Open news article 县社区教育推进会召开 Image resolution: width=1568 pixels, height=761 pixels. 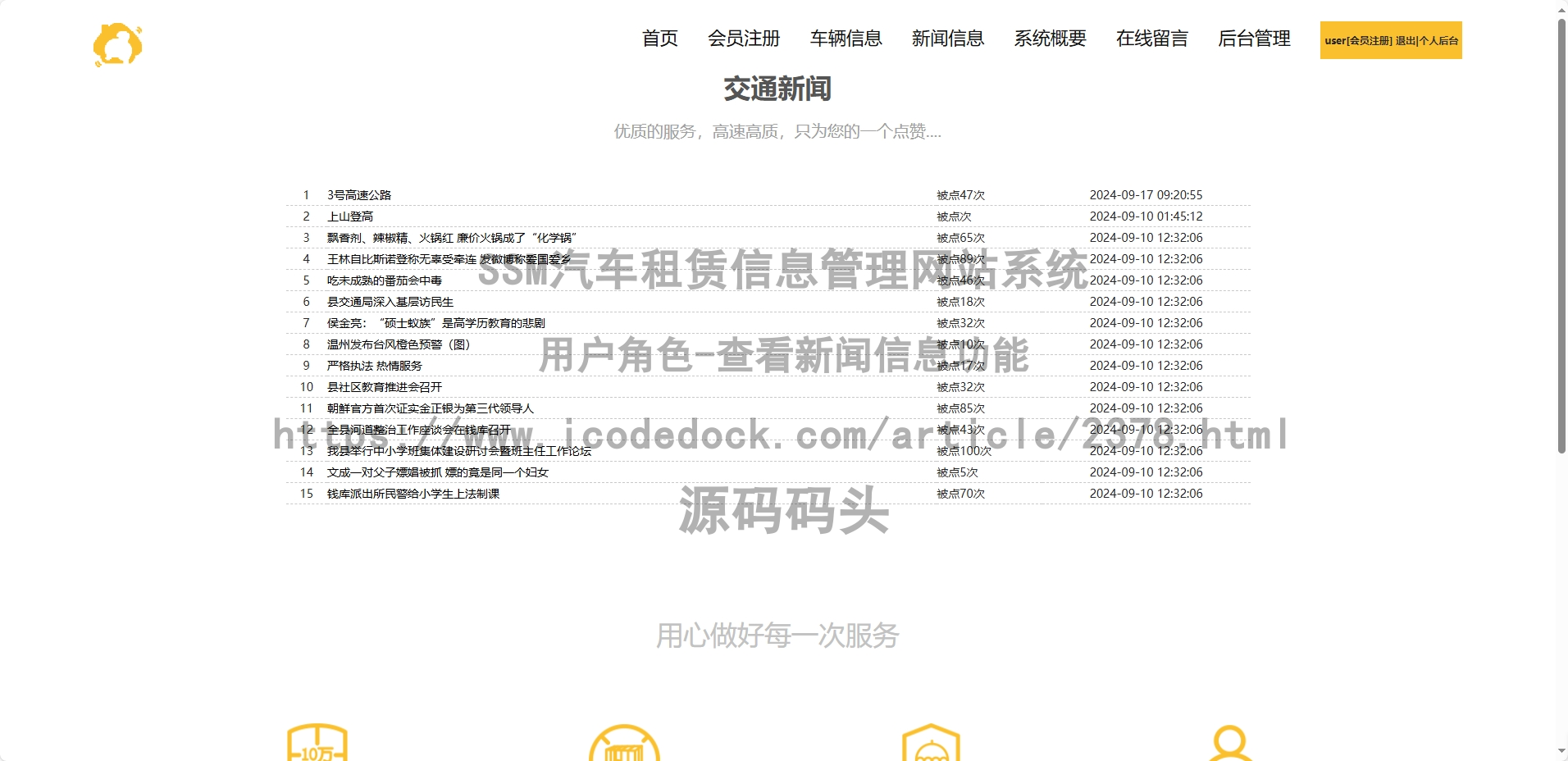pyautogui.click(x=385, y=387)
